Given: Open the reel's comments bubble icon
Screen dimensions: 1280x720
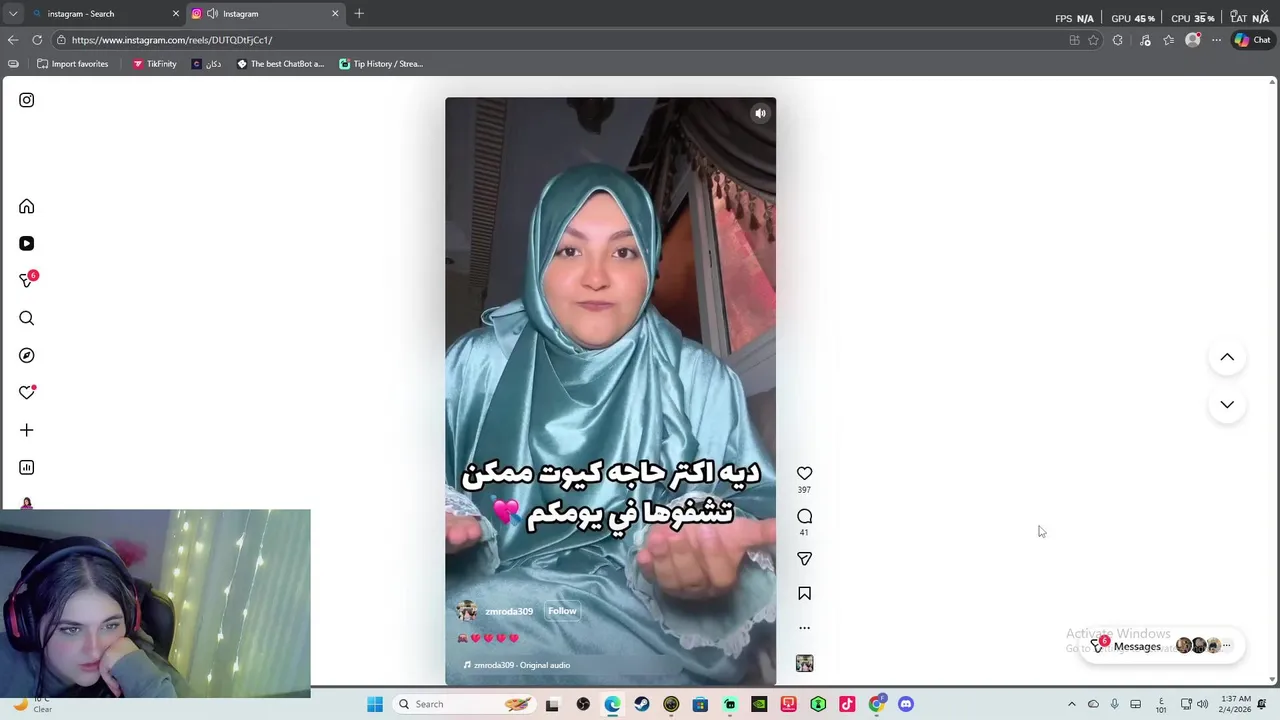Looking at the screenshot, I should (804, 516).
